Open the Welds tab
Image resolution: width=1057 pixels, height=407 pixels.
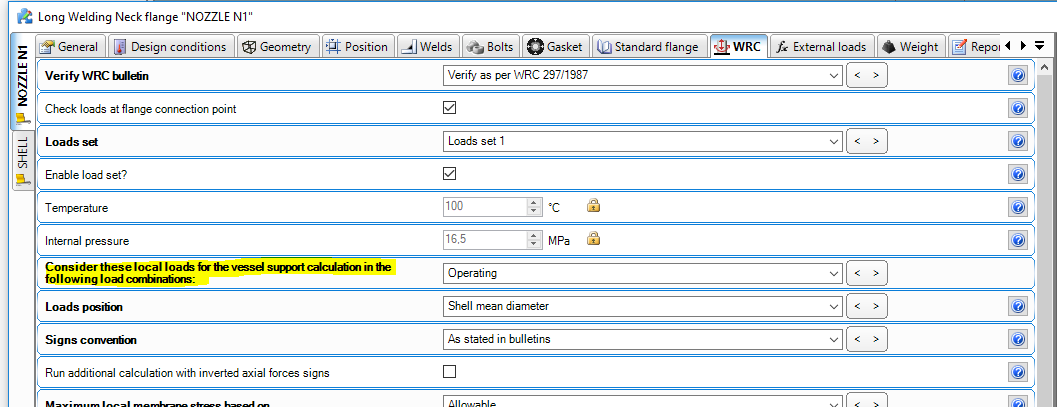(x=429, y=46)
